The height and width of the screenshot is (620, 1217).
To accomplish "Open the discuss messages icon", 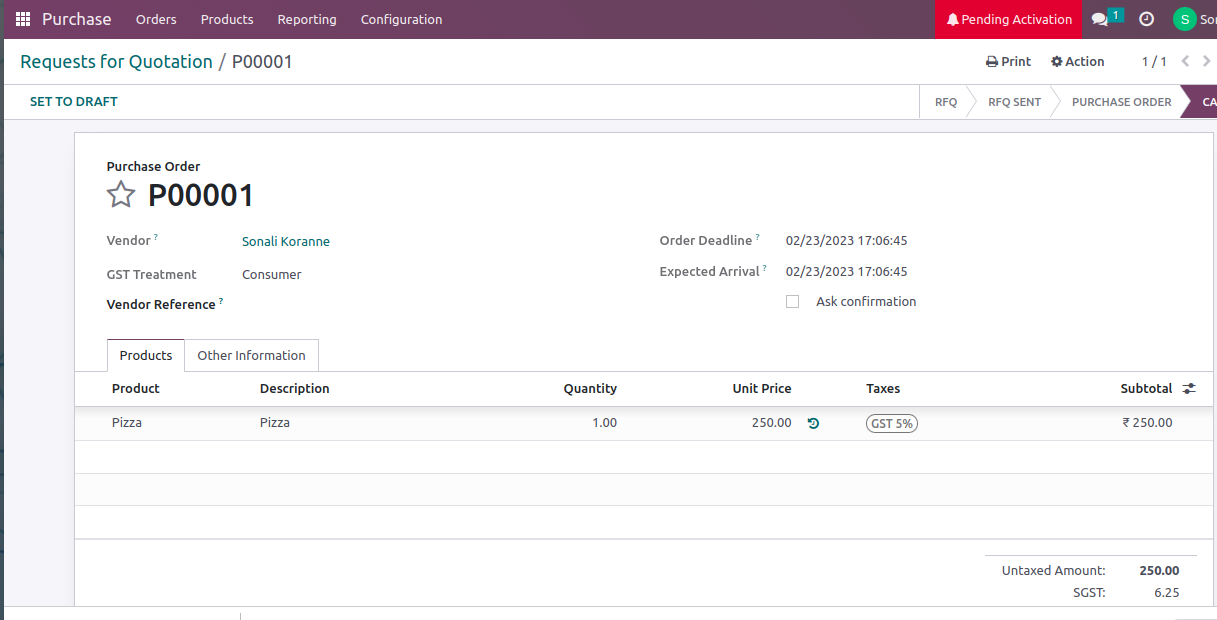I will pos(1100,19).
